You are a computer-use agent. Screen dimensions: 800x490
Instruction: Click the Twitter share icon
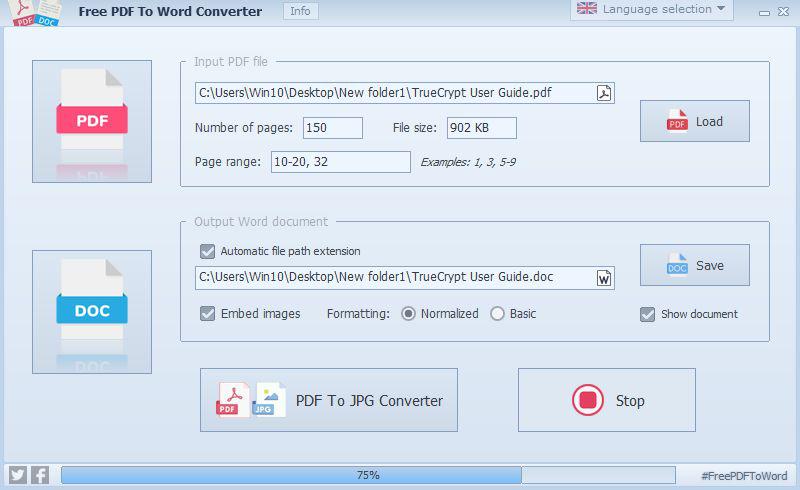point(18,475)
